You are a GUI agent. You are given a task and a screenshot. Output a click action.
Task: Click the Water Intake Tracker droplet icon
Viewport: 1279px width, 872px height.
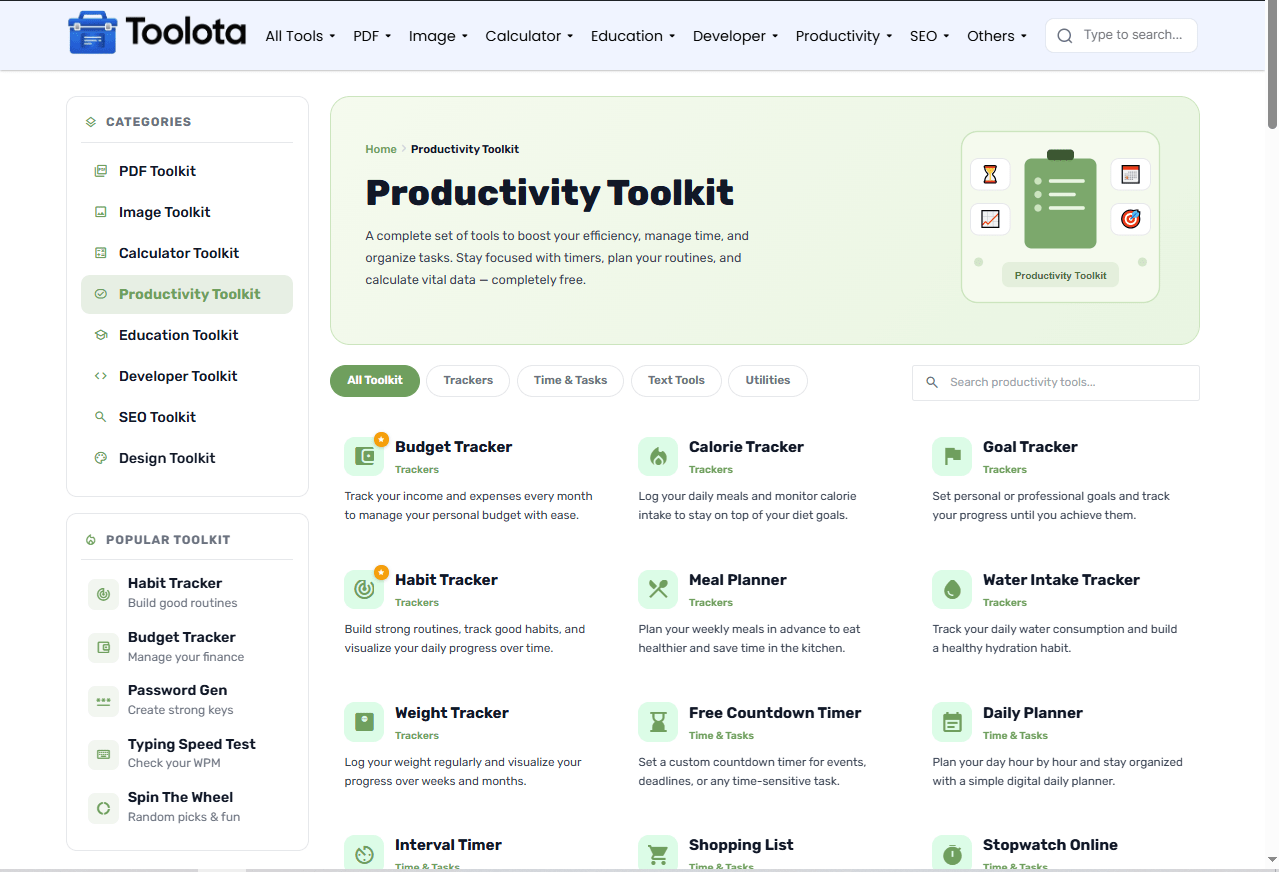952,590
